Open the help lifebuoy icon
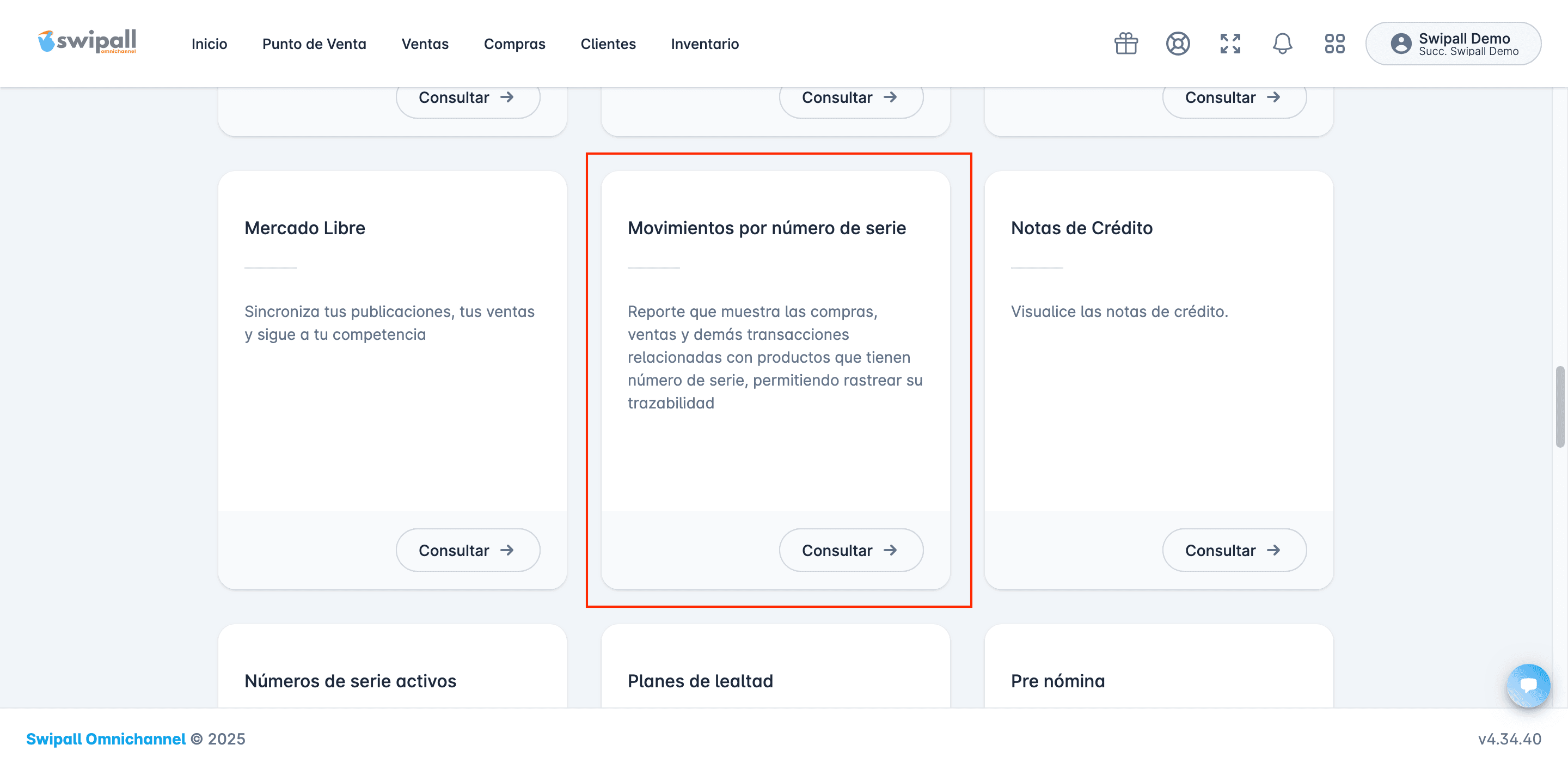The height and width of the screenshot is (769, 1568). [x=1177, y=44]
